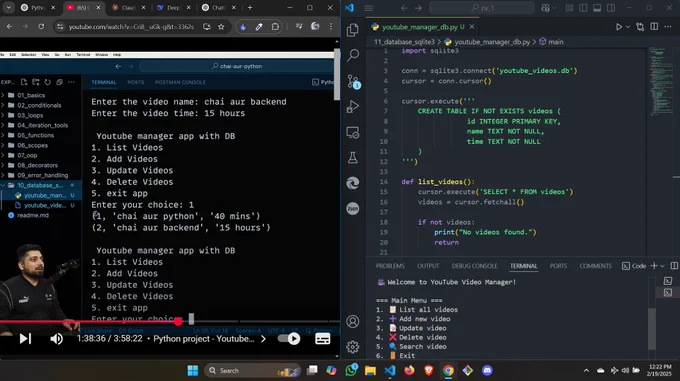The image size is (680, 381).
Task: Click the YouTube address bar URL
Action: pyautogui.click(x=131, y=26)
